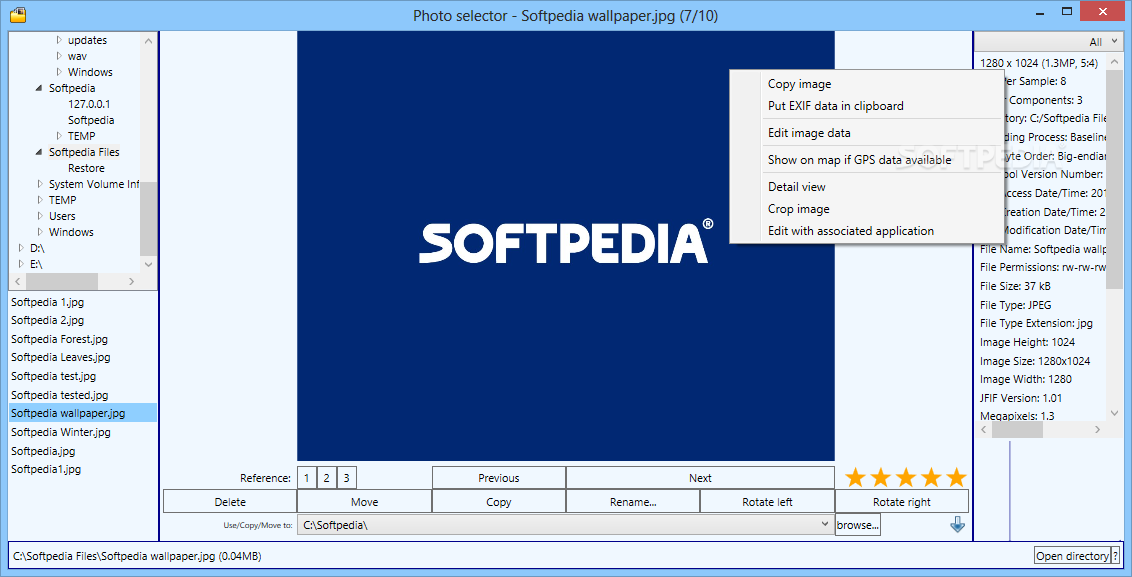Expand System Volume Information folder

[x=40, y=184]
